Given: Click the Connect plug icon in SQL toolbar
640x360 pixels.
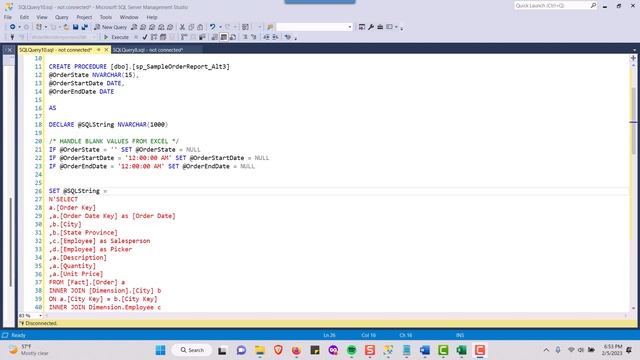Looking at the screenshot, I should (x=12, y=37).
